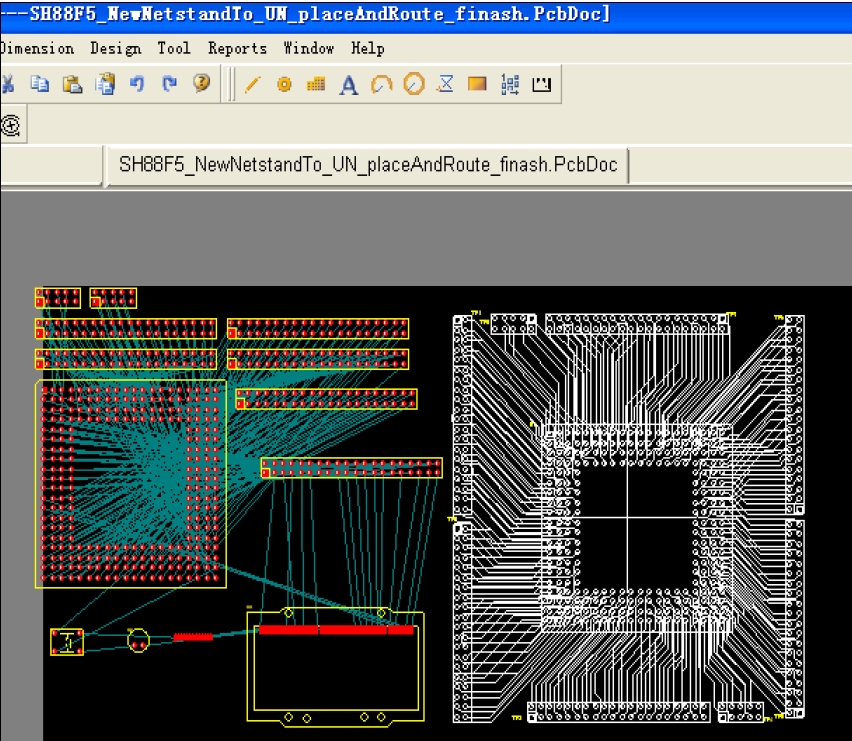Click the Copy icon in toolbar
Screen dimensions: 852x741
coord(40,84)
